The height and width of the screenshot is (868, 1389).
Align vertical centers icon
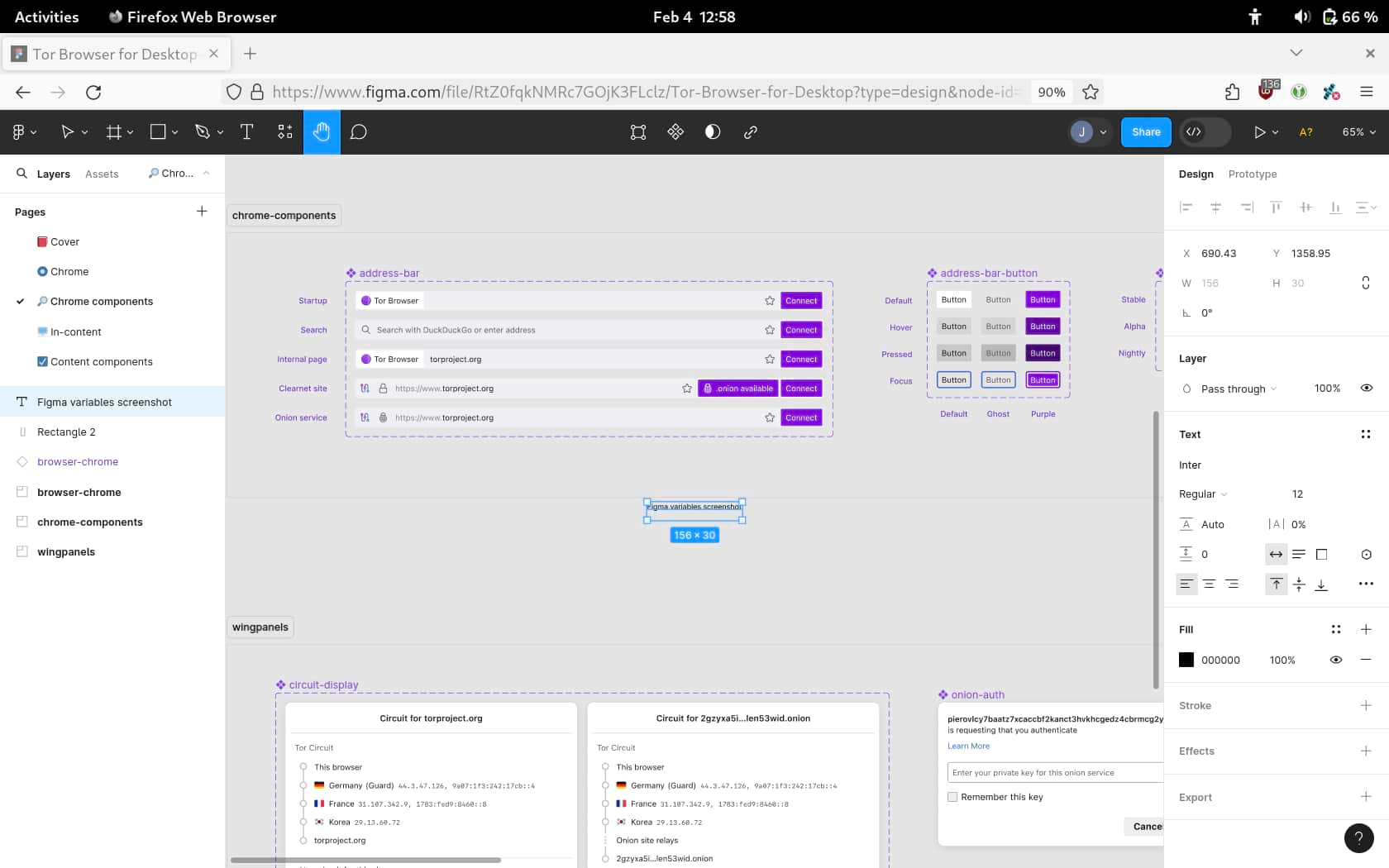click(x=1305, y=207)
